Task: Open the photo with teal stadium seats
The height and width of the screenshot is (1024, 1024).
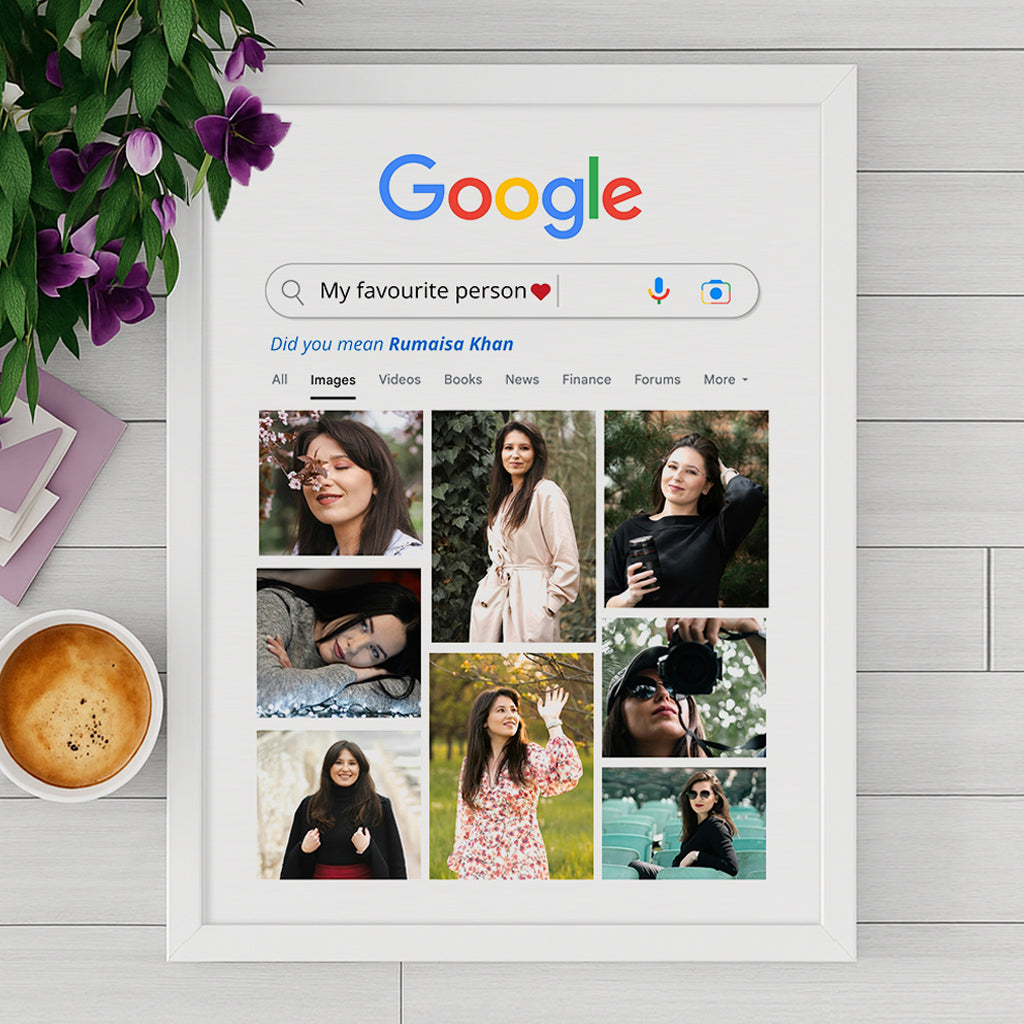Action: point(684,823)
